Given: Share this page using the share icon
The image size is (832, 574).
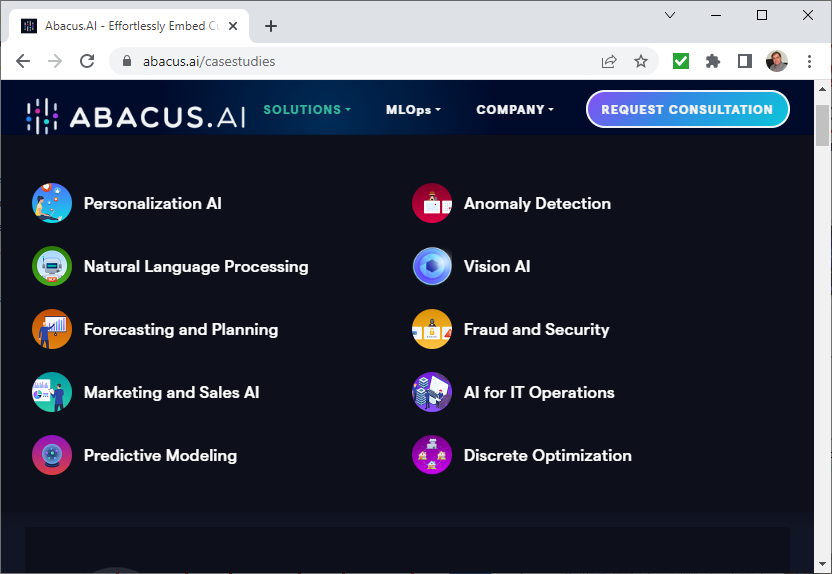Looking at the screenshot, I should (609, 62).
